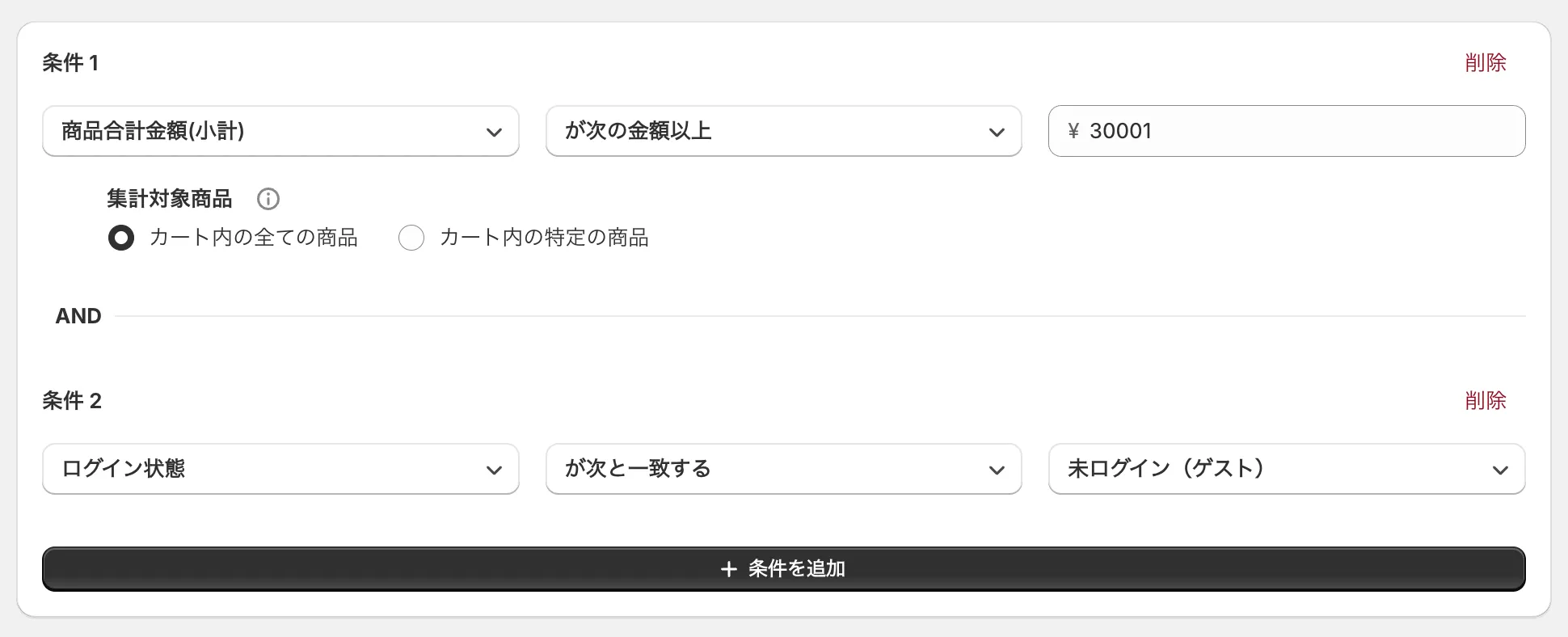Image resolution: width=1568 pixels, height=637 pixels.
Task: Open the 未ログイン（ゲスト） value dropdown
Action: click(x=1287, y=469)
